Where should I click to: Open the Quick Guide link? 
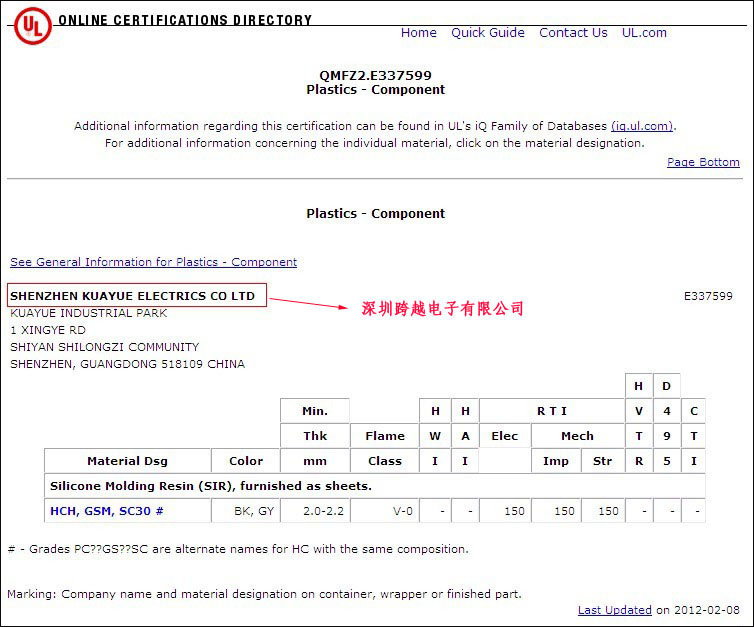pyautogui.click(x=488, y=33)
